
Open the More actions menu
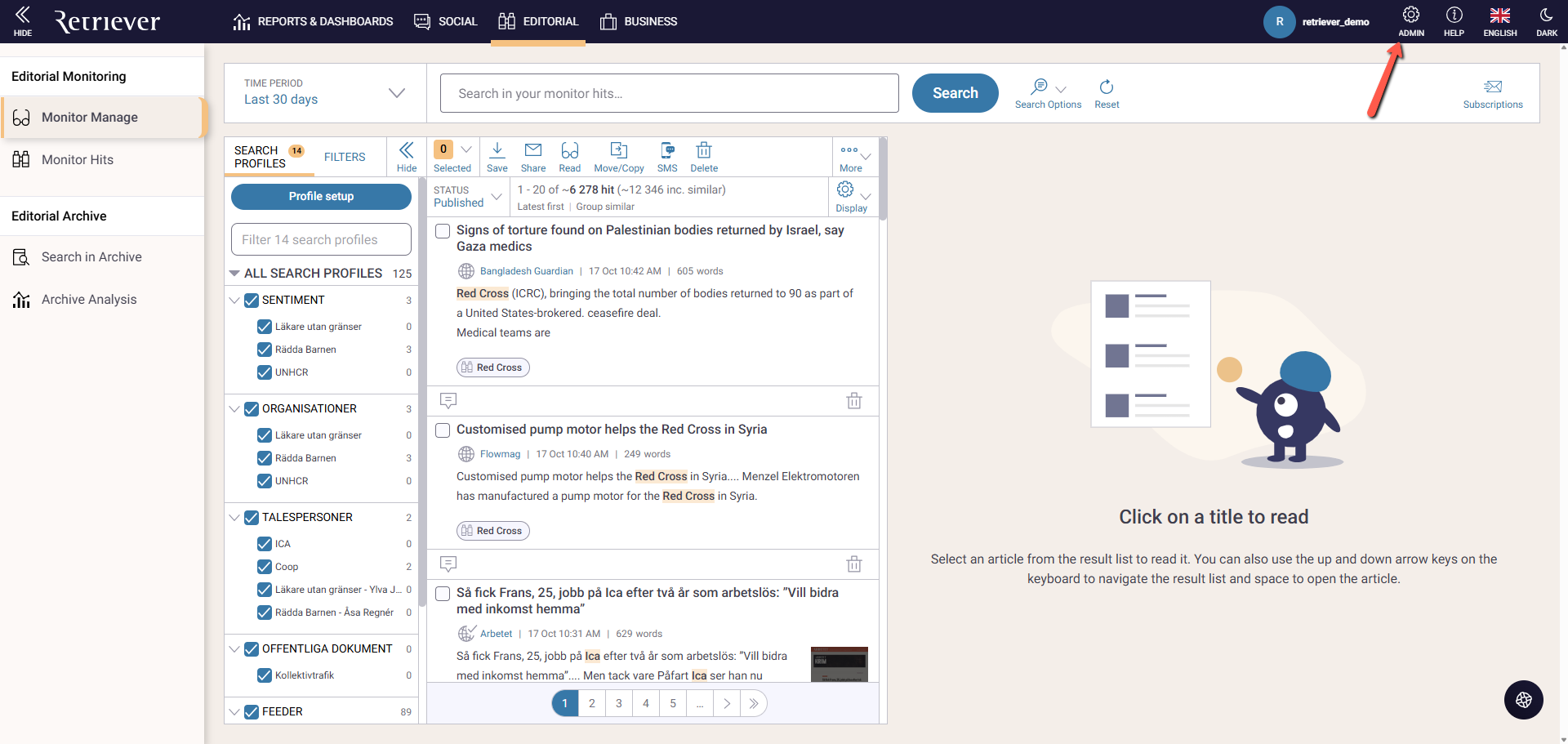855,157
